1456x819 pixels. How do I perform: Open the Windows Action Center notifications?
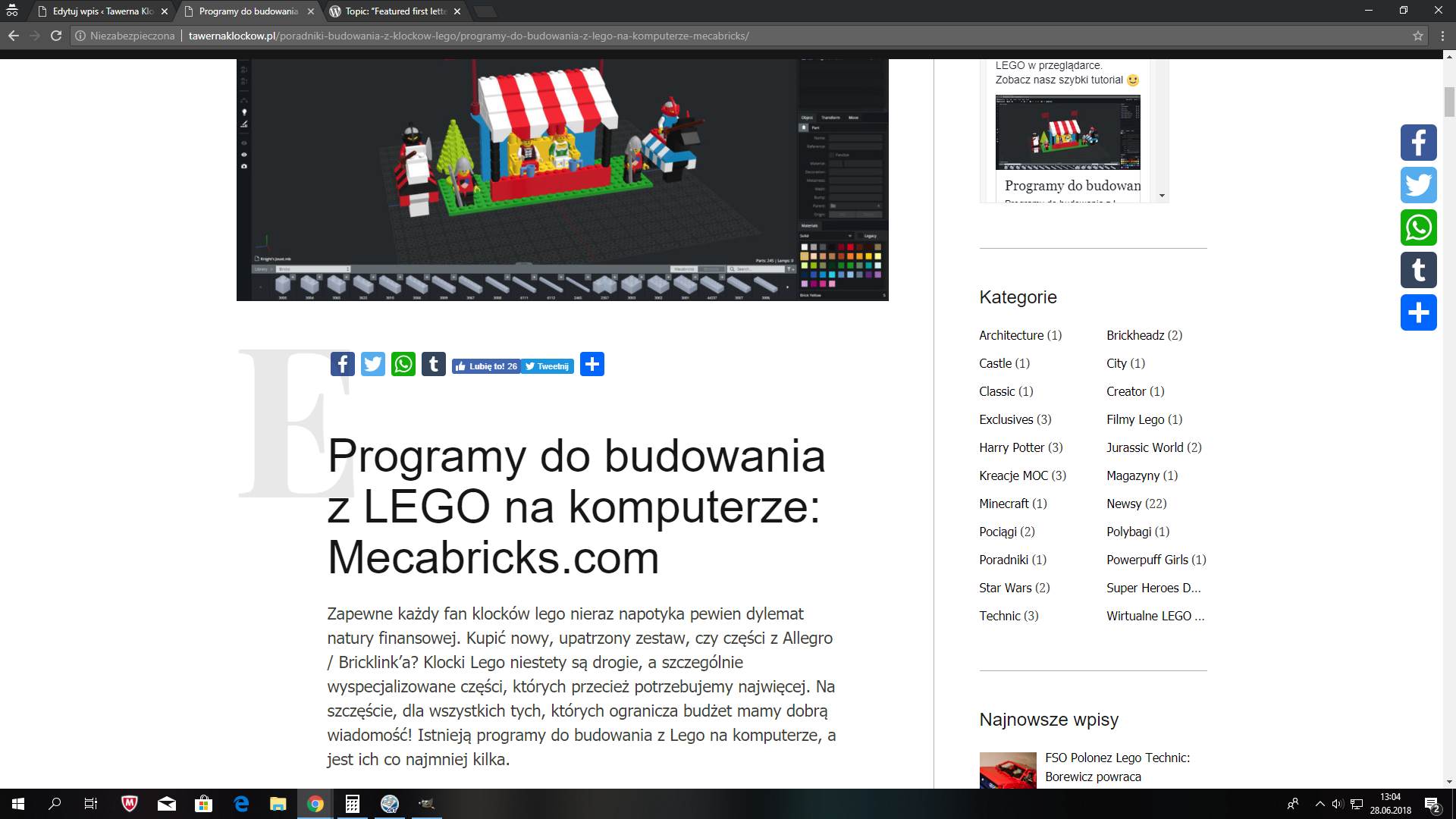pyautogui.click(x=1432, y=804)
